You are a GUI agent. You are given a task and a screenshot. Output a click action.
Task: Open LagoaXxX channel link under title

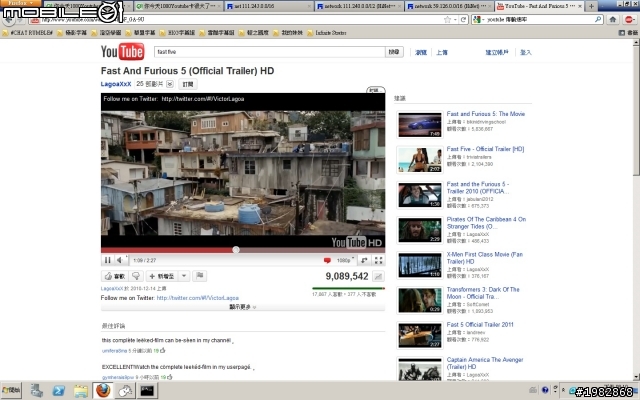116,84
